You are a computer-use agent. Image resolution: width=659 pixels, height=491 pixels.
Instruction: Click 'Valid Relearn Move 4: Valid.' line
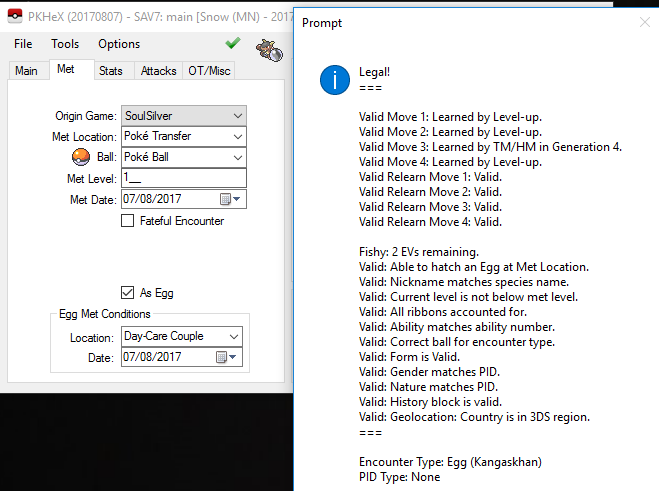coord(430,222)
